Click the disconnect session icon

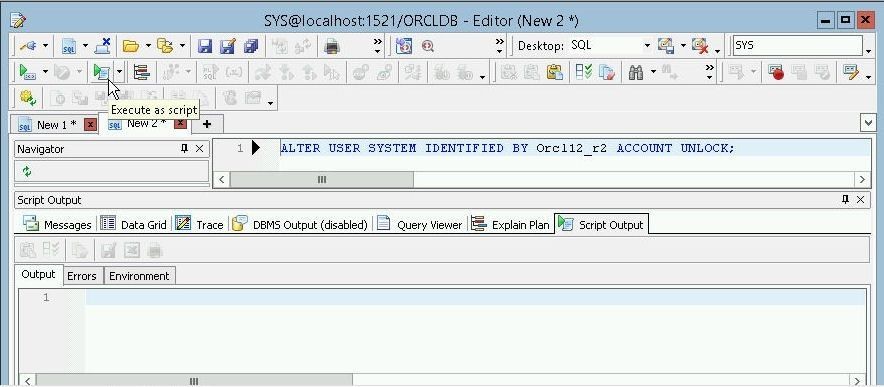pyautogui.click(x=103, y=46)
